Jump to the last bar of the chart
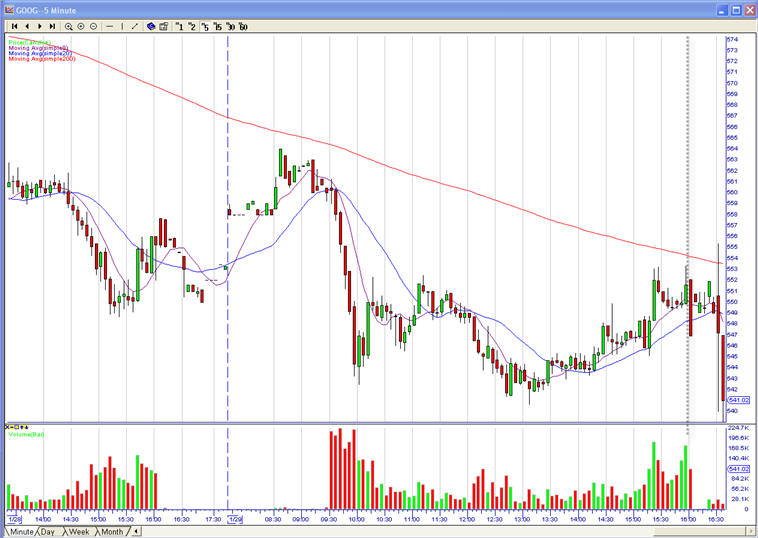The image size is (758, 538). pyautogui.click(x=51, y=26)
